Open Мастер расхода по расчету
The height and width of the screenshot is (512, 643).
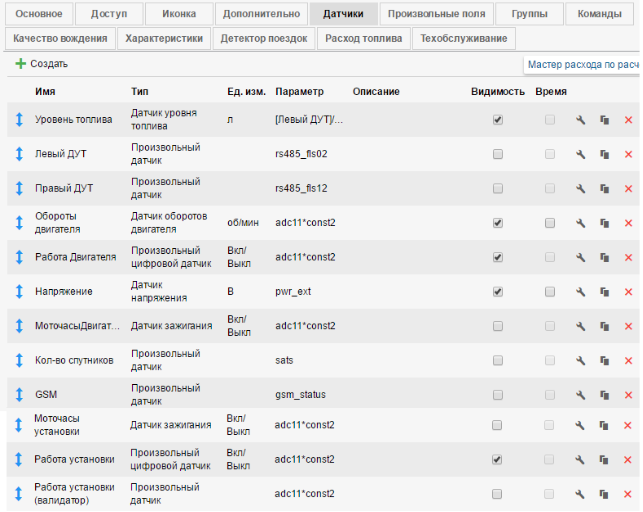point(582,64)
